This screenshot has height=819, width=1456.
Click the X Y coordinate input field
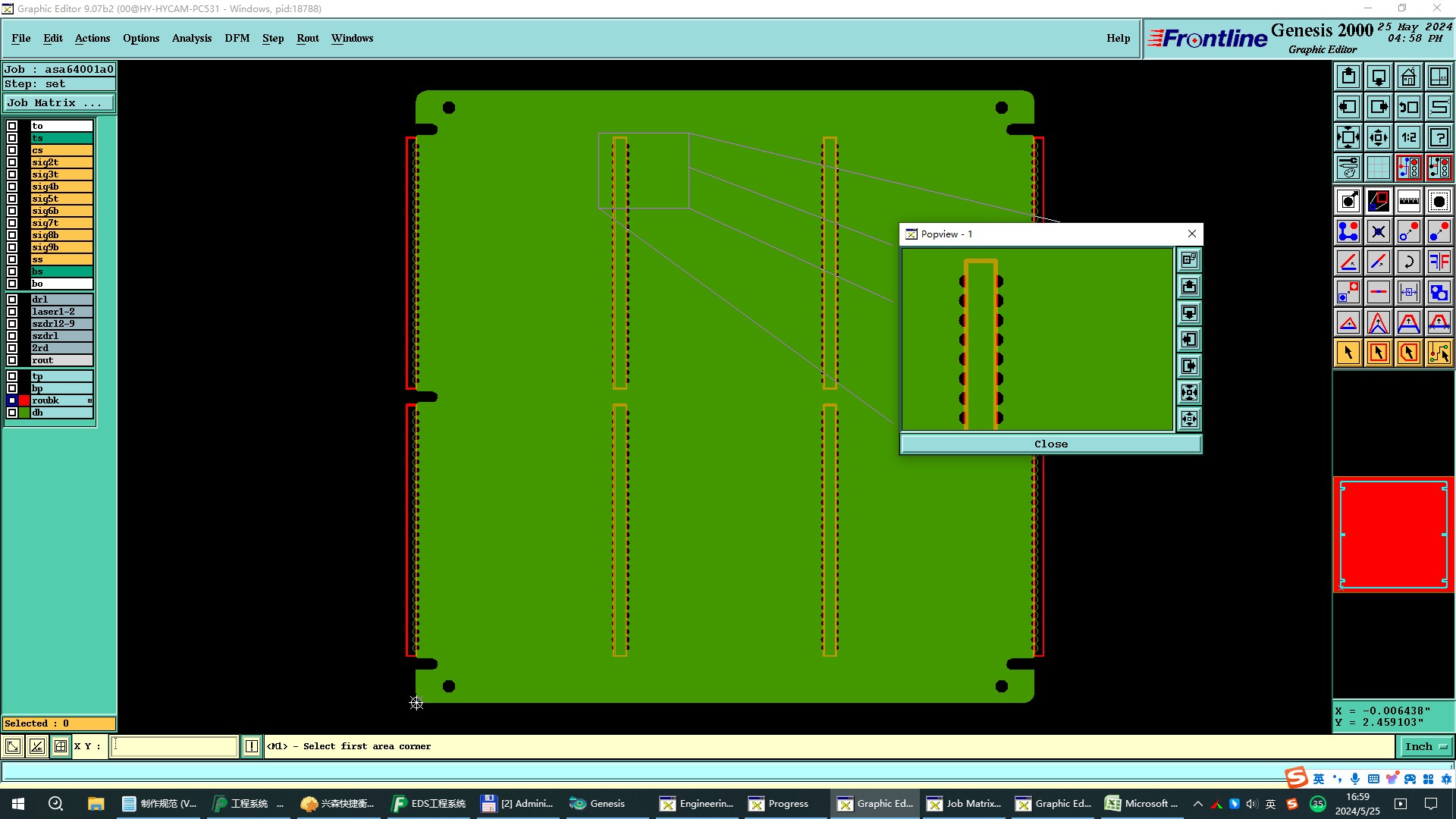tap(174, 746)
